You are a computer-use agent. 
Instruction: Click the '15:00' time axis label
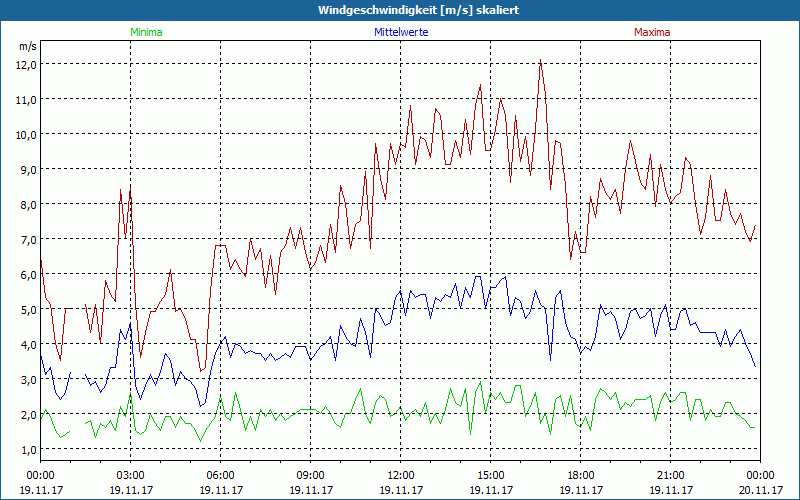(x=491, y=476)
